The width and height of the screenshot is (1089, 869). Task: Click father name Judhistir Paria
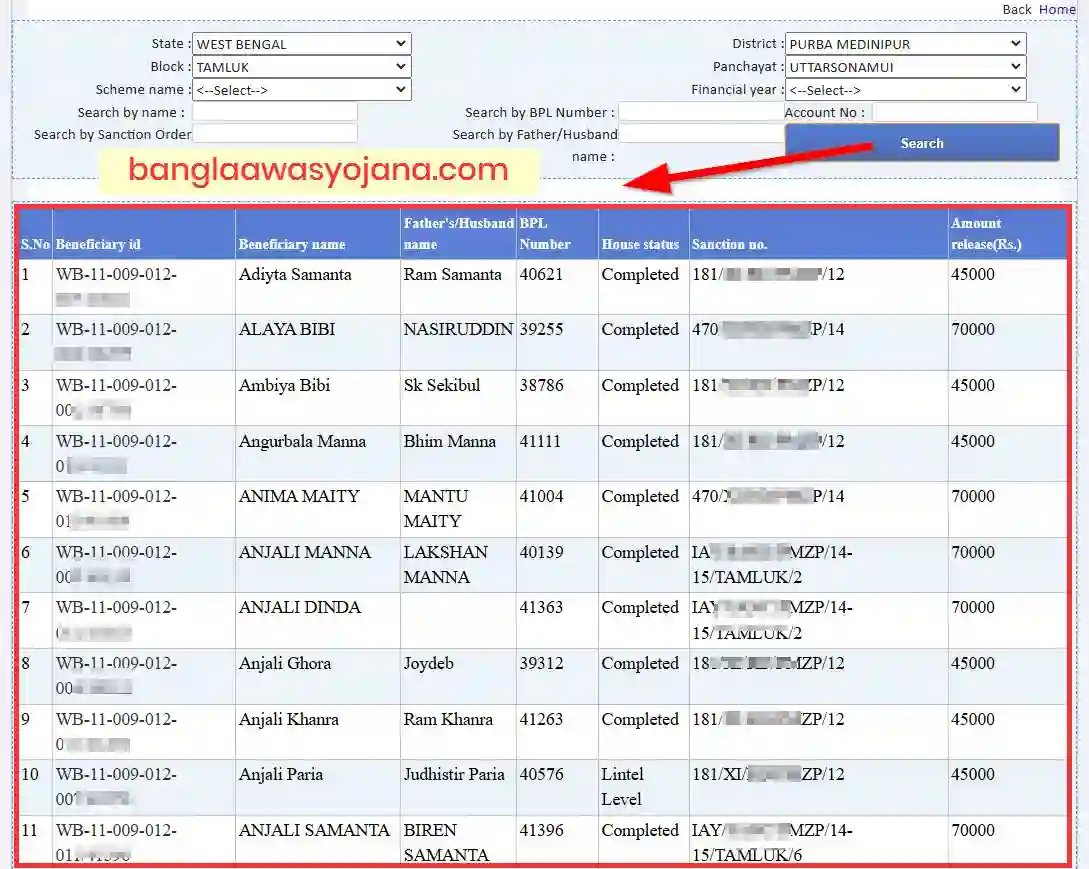click(x=454, y=774)
